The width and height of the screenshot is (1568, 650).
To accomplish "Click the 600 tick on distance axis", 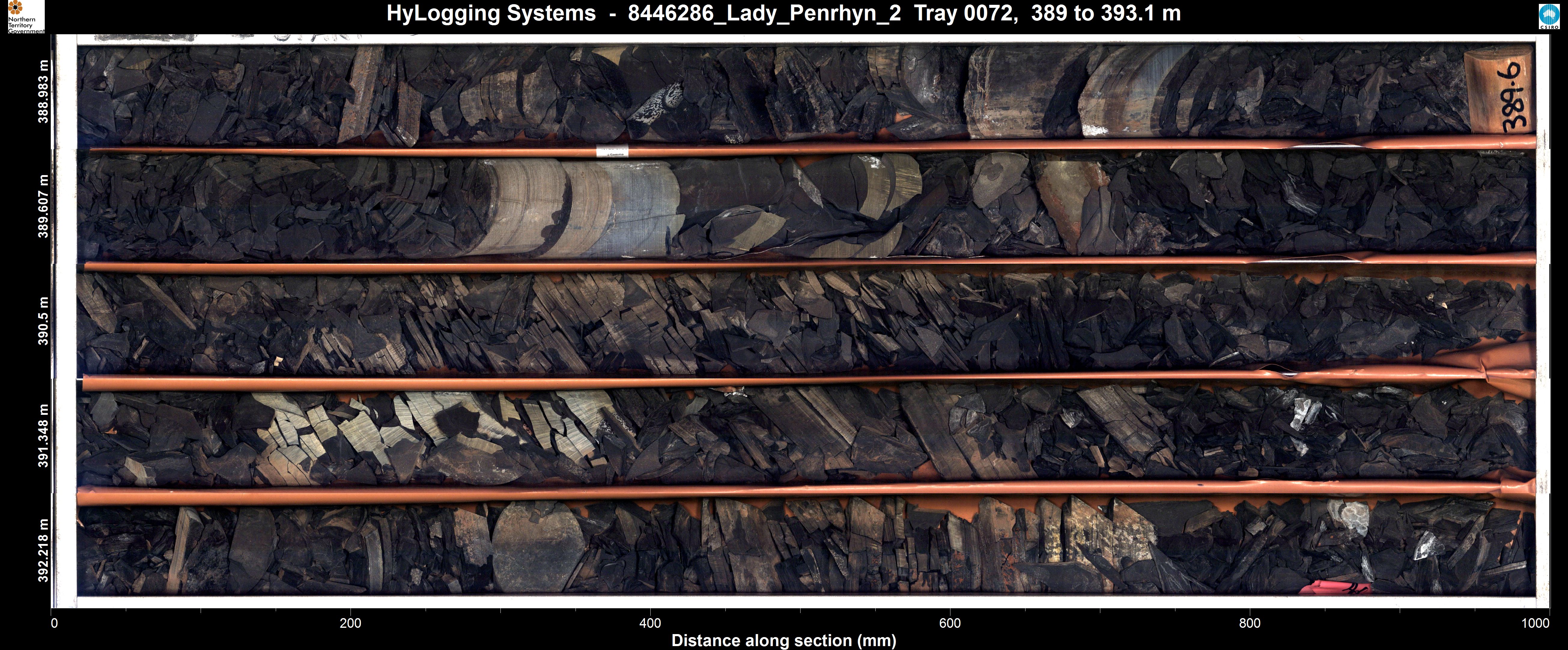I will click(x=950, y=623).
